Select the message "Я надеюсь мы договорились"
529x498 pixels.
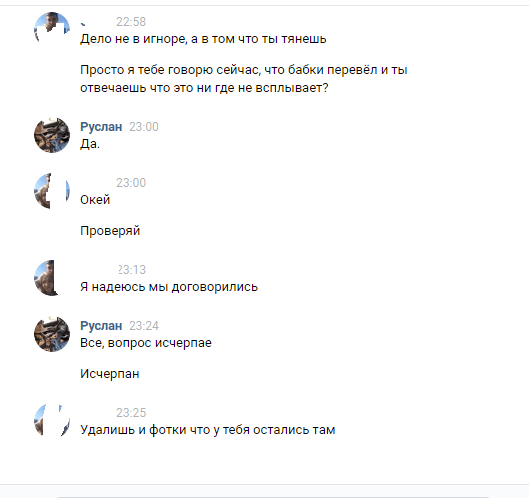(169, 287)
